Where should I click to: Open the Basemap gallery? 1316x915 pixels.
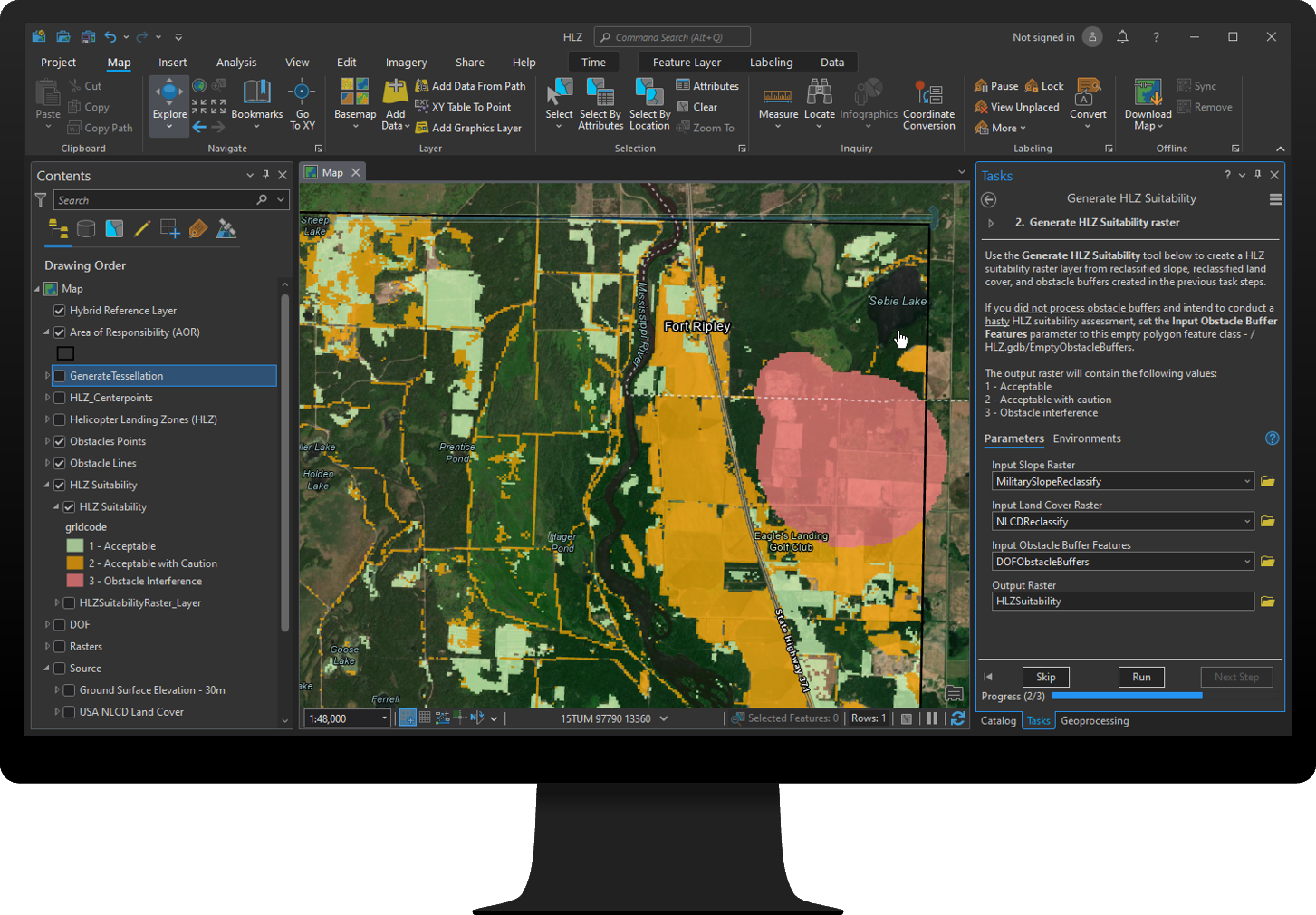point(355,100)
